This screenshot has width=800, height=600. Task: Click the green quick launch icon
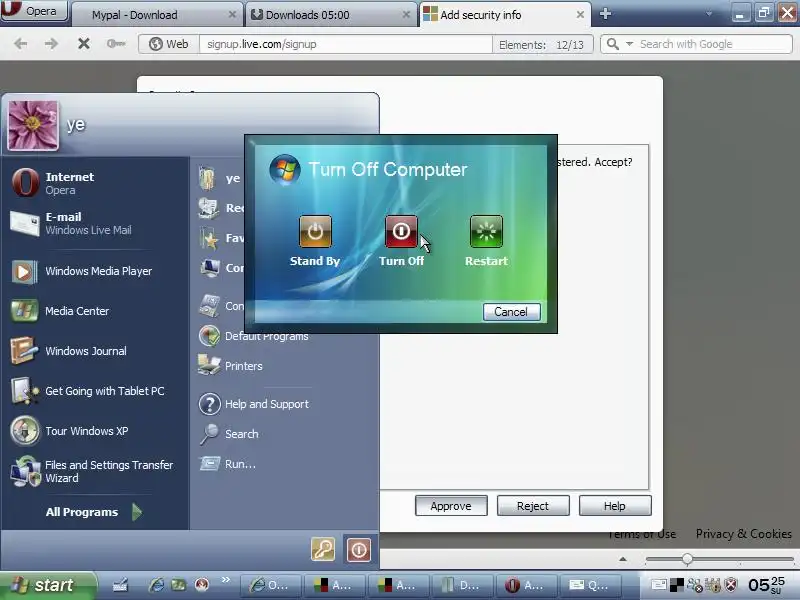tap(179, 585)
